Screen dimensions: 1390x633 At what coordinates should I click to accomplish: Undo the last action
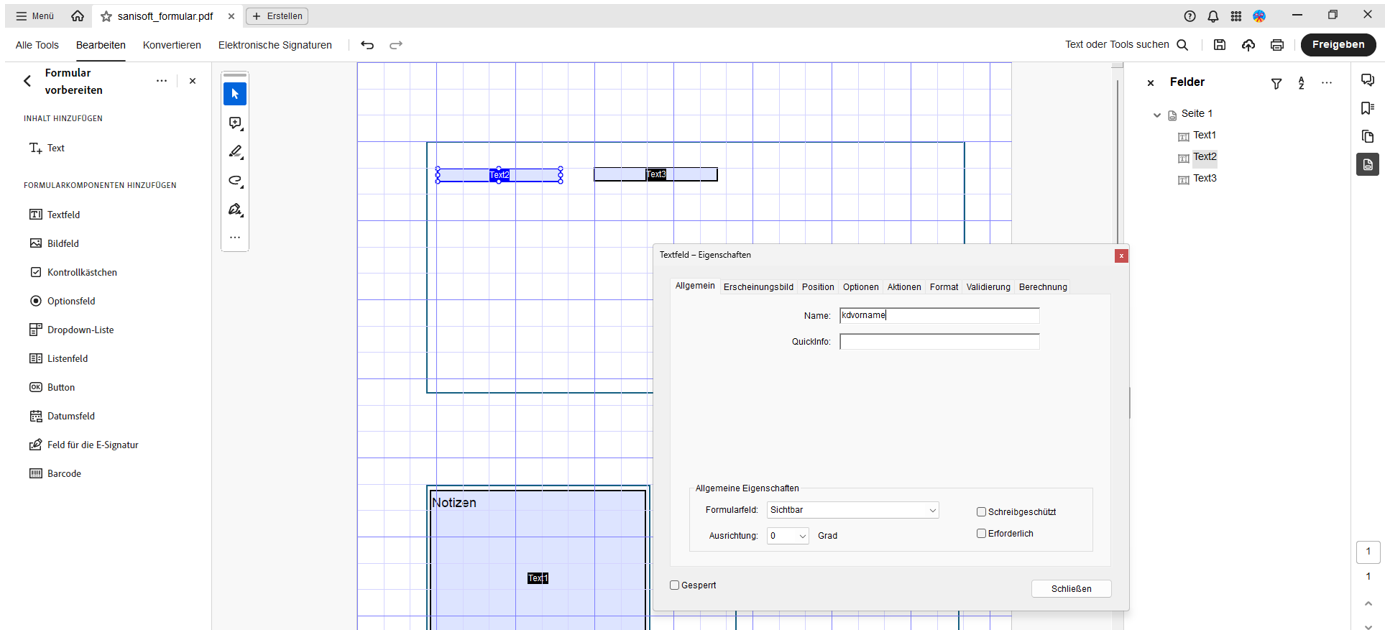click(367, 45)
